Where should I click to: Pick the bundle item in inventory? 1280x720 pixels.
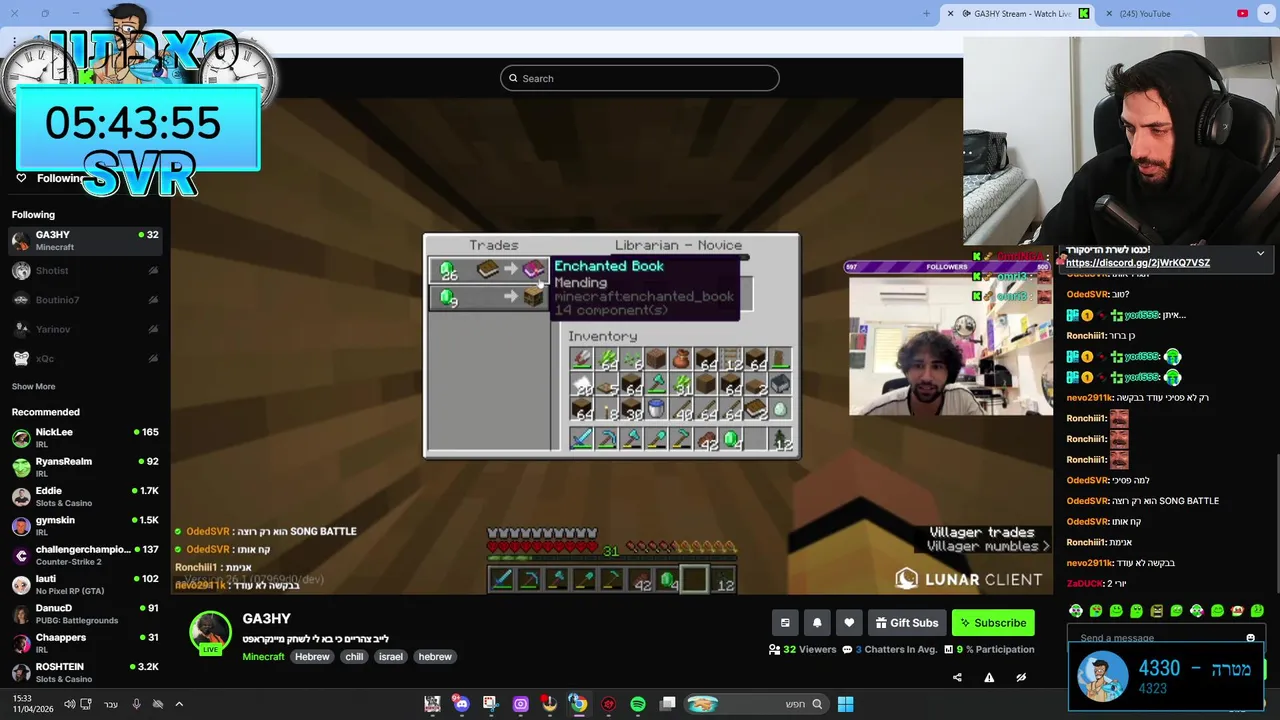(x=681, y=358)
